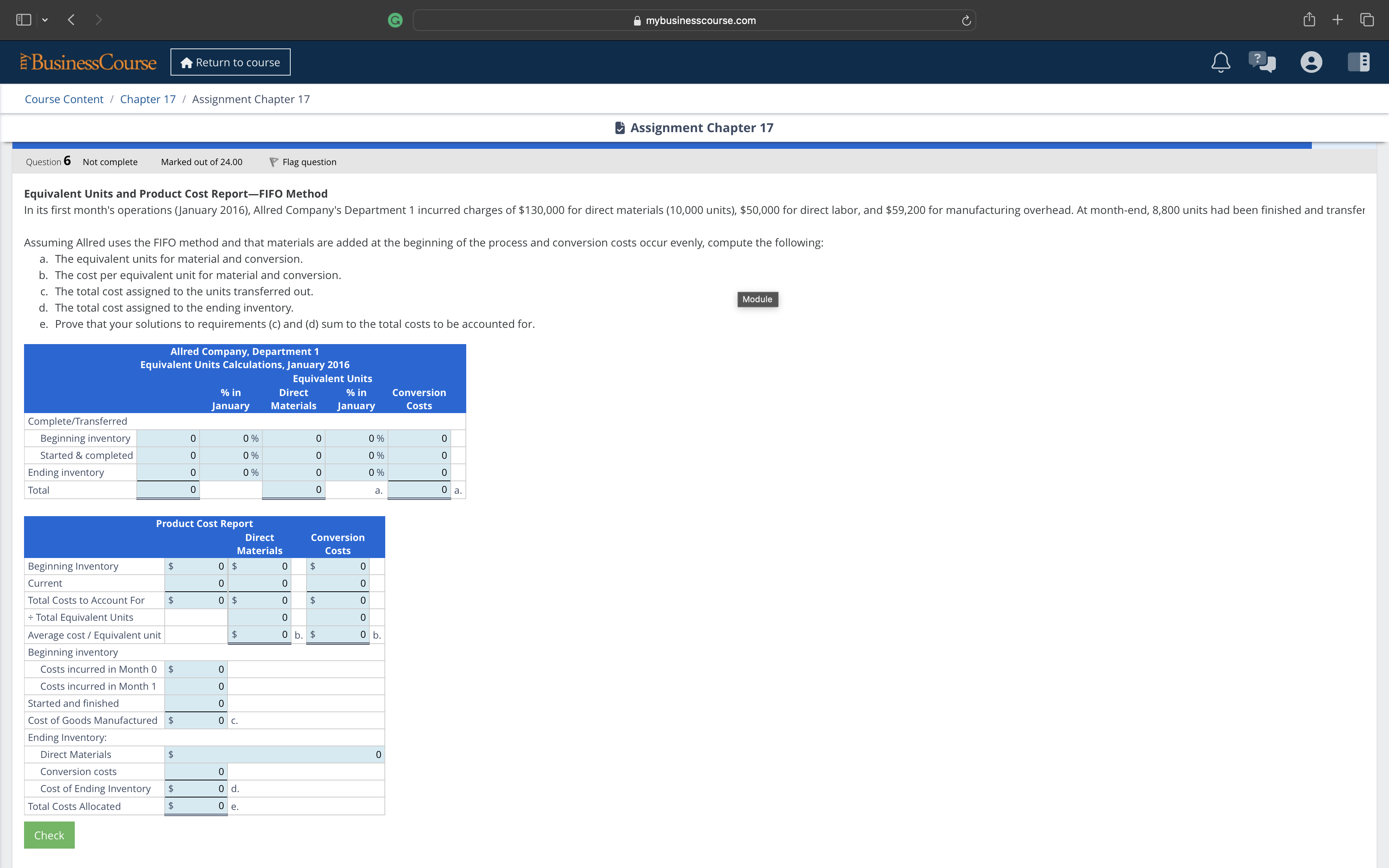Open the user profile avatar icon
This screenshot has width=1389, height=868.
click(1311, 62)
